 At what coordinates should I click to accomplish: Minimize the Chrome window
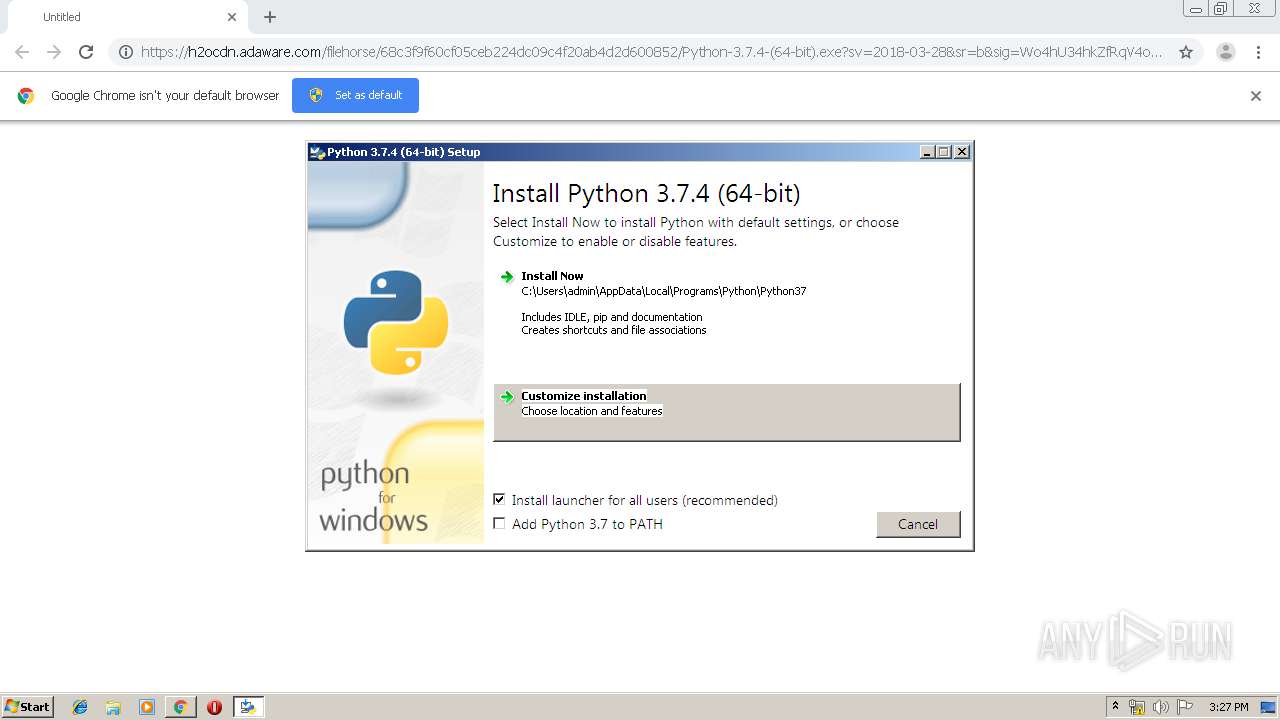[1196, 9]
